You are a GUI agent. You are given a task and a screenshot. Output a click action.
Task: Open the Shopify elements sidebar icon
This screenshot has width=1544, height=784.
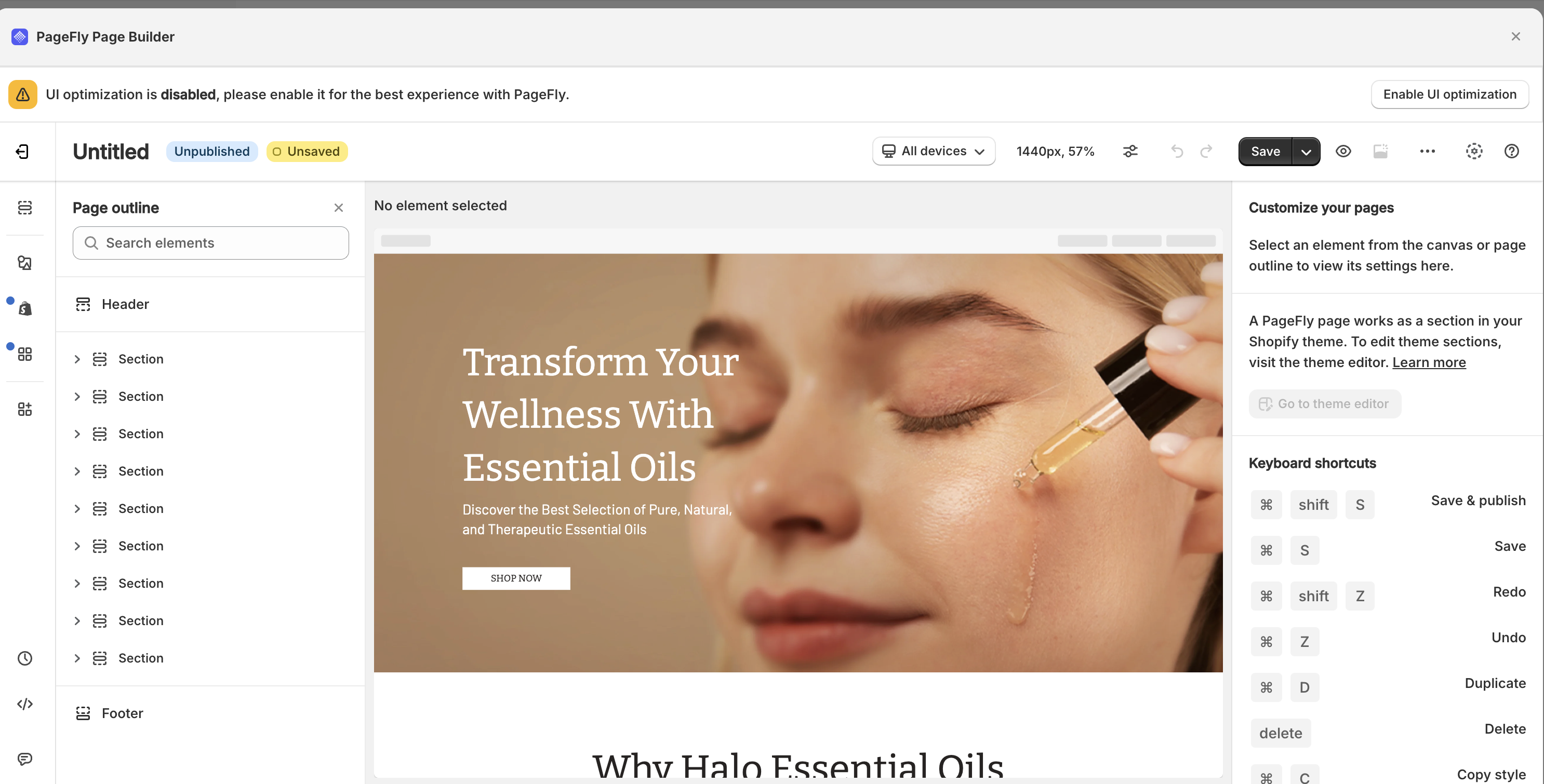pyautogui.click(x=24, y=308)
